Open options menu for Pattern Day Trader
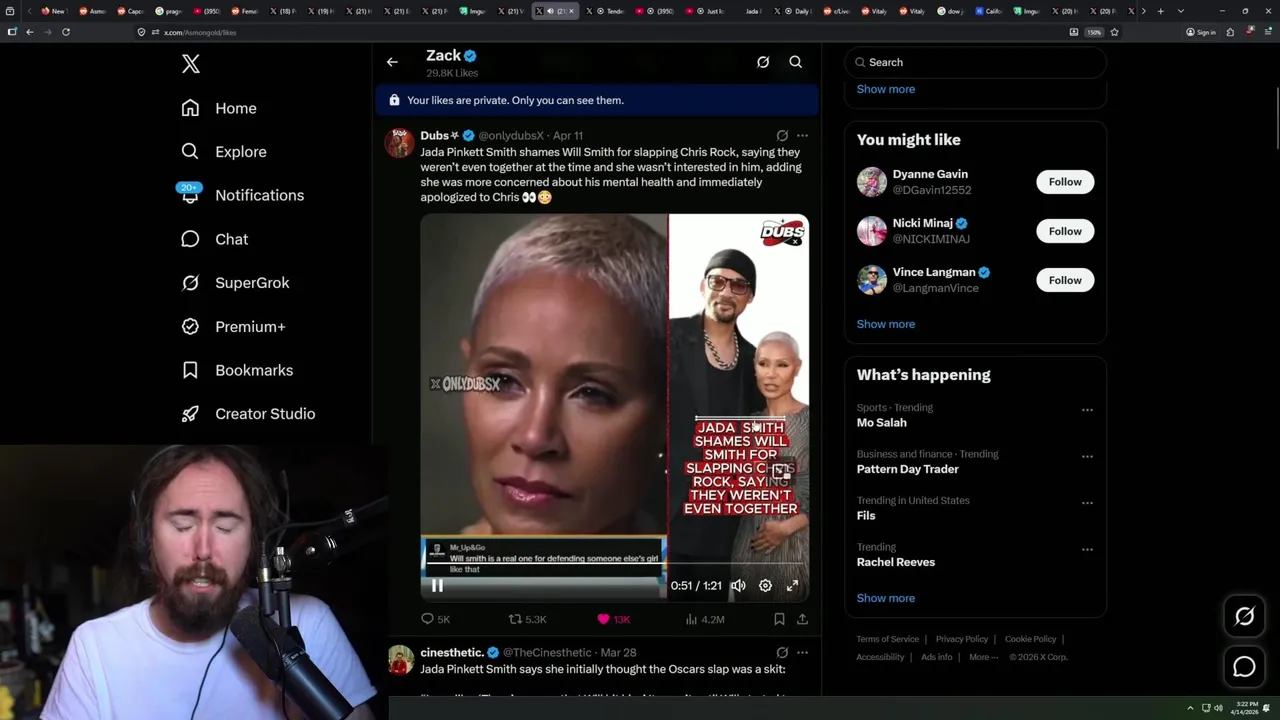This screenshot has height=720, width=1280. [1087, 456]
